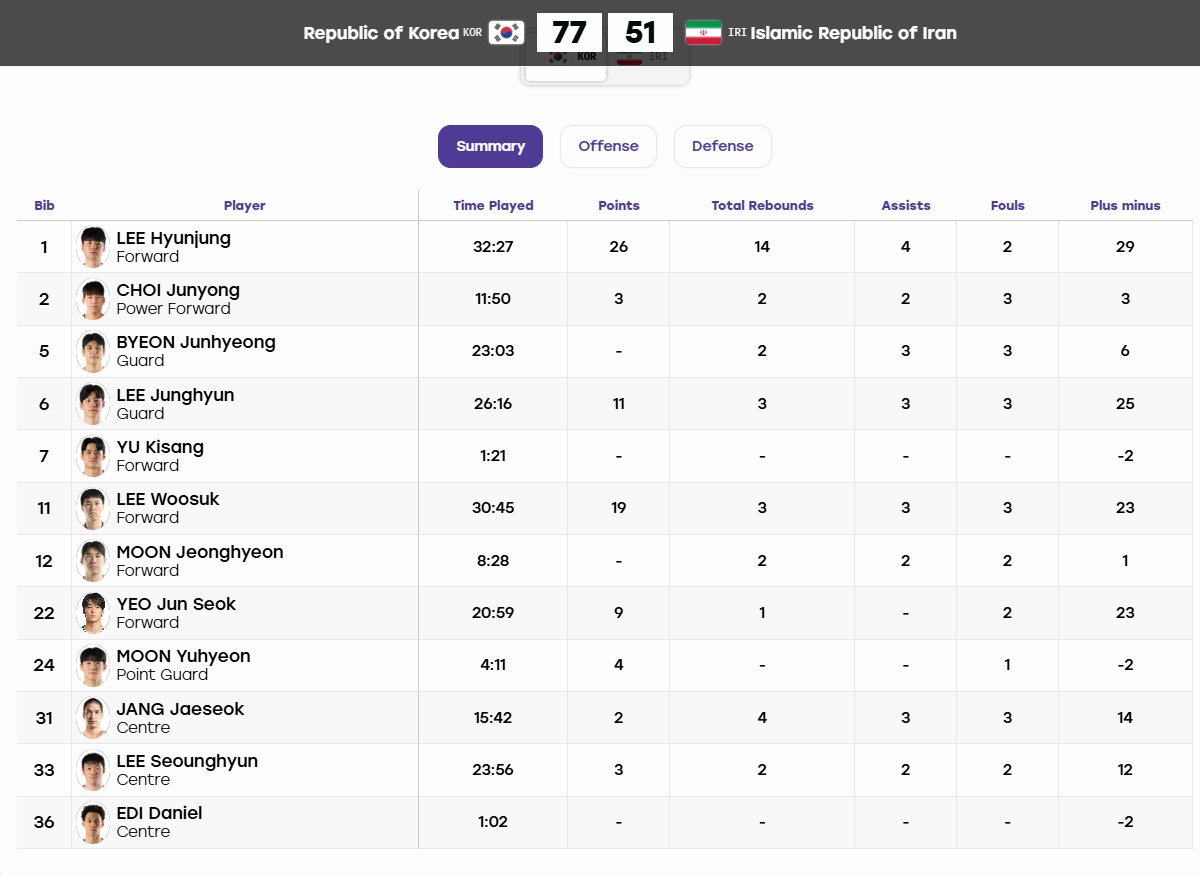Sort by Assists column header
1200x876 pixels.
click(906, 206)
